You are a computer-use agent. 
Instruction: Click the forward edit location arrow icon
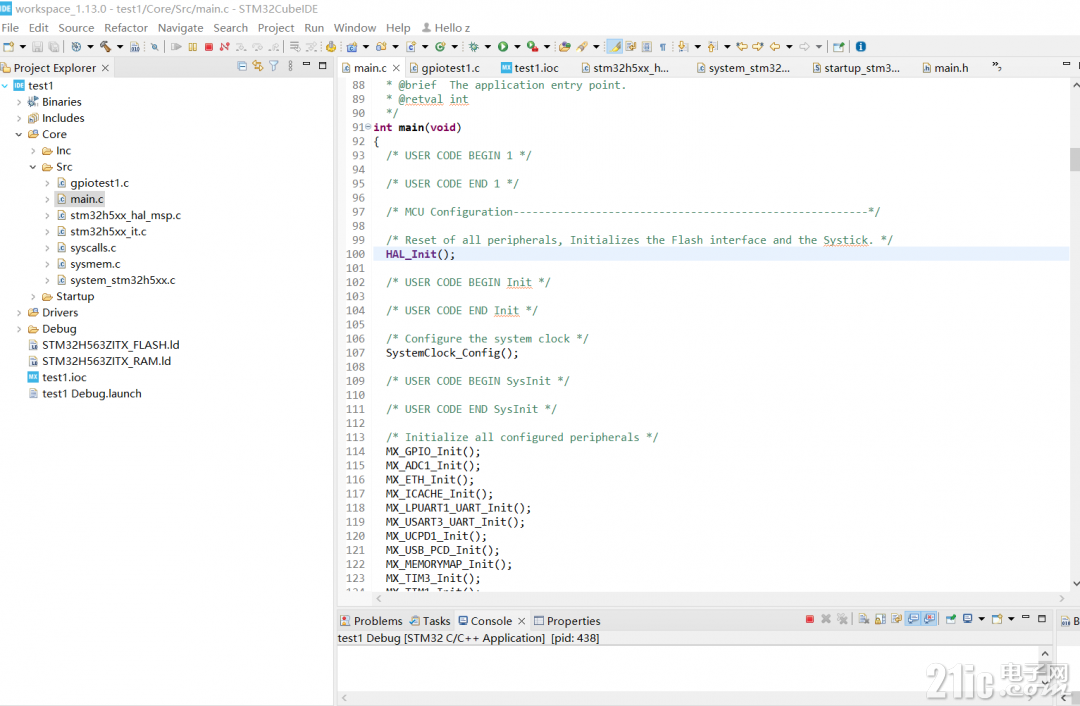click(x=758, y=47)
